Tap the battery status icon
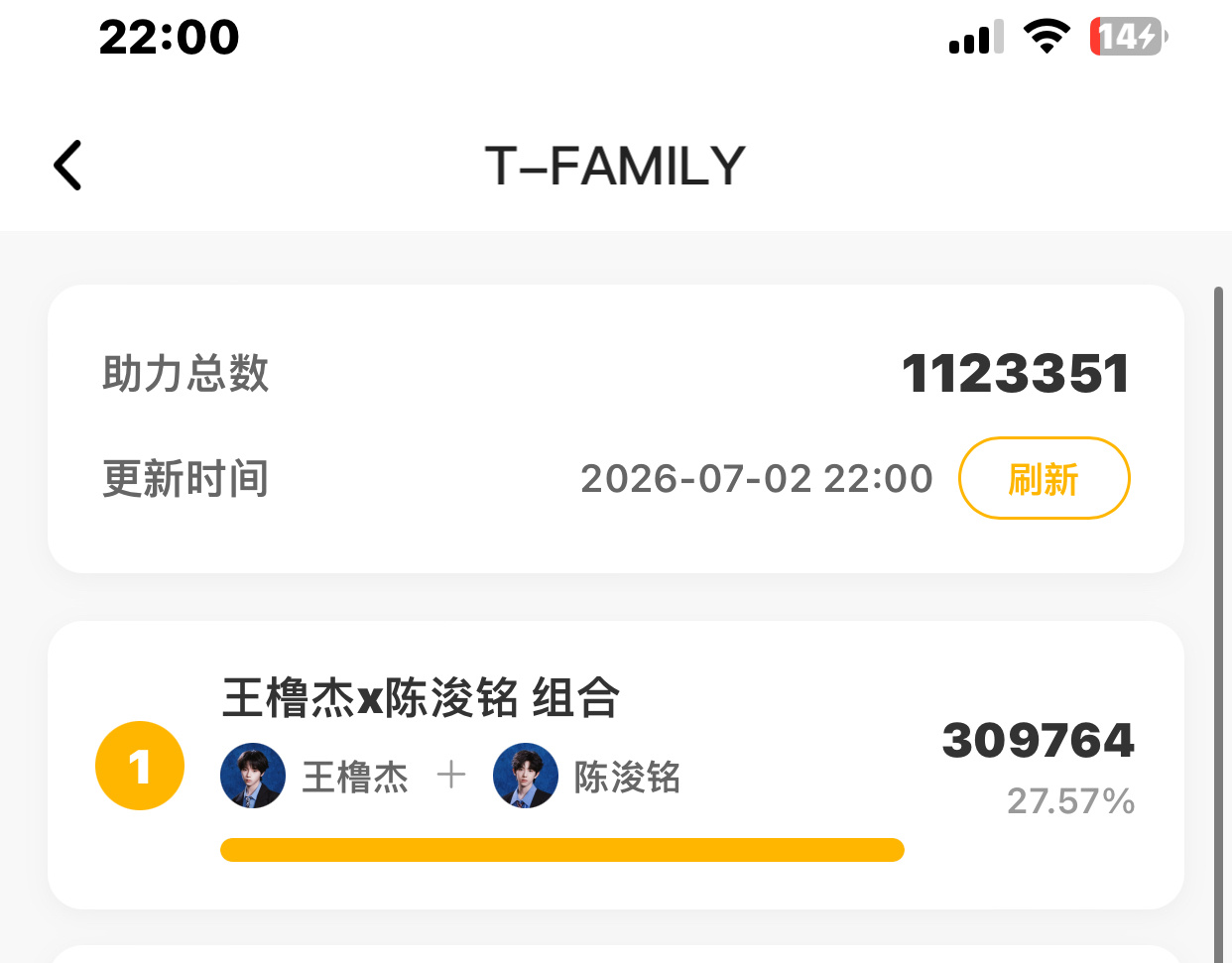The image size is (1232, 963). pos(1129,37)
